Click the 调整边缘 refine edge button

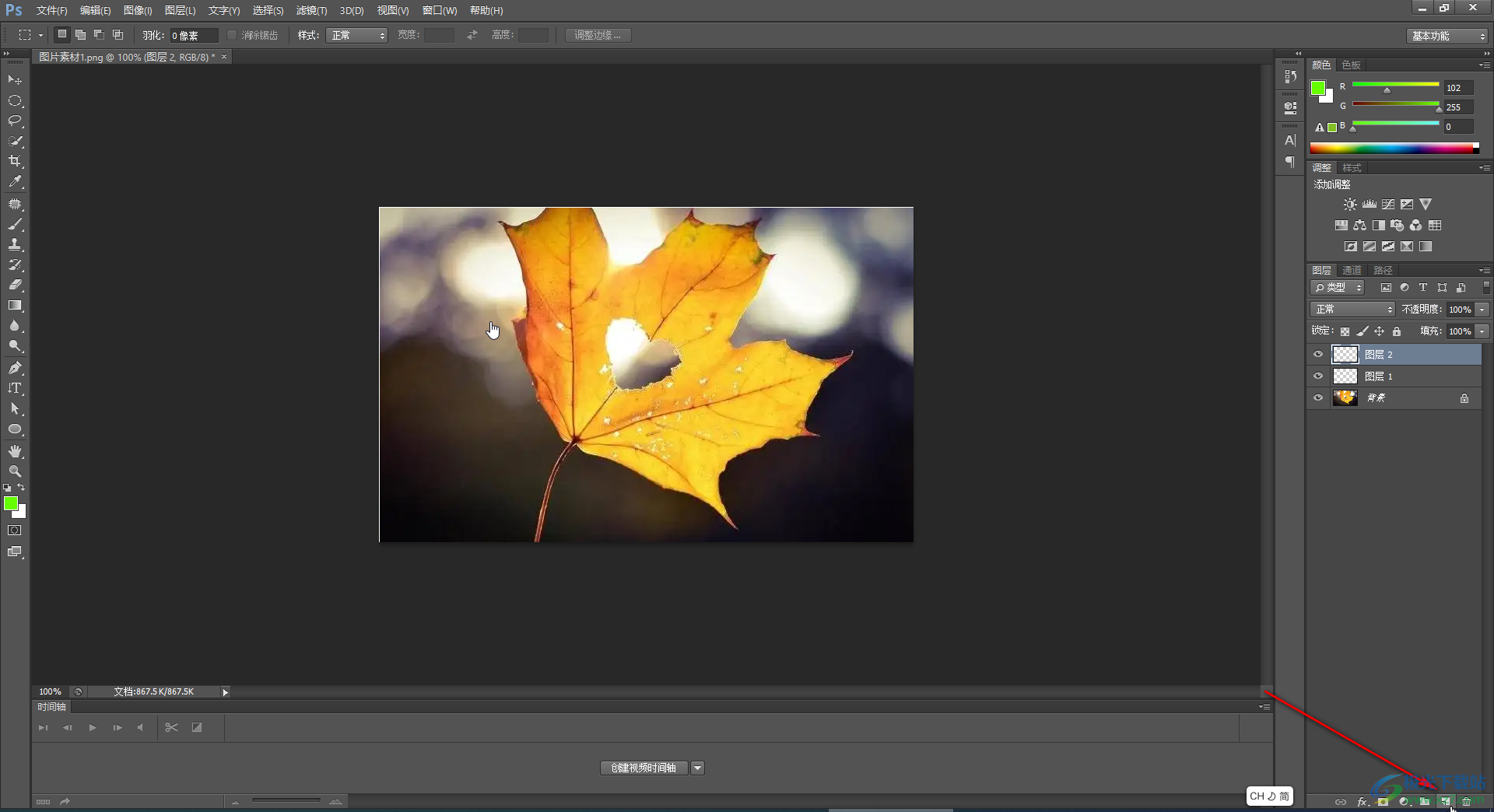pyautogui.click(x=598, y=35)
